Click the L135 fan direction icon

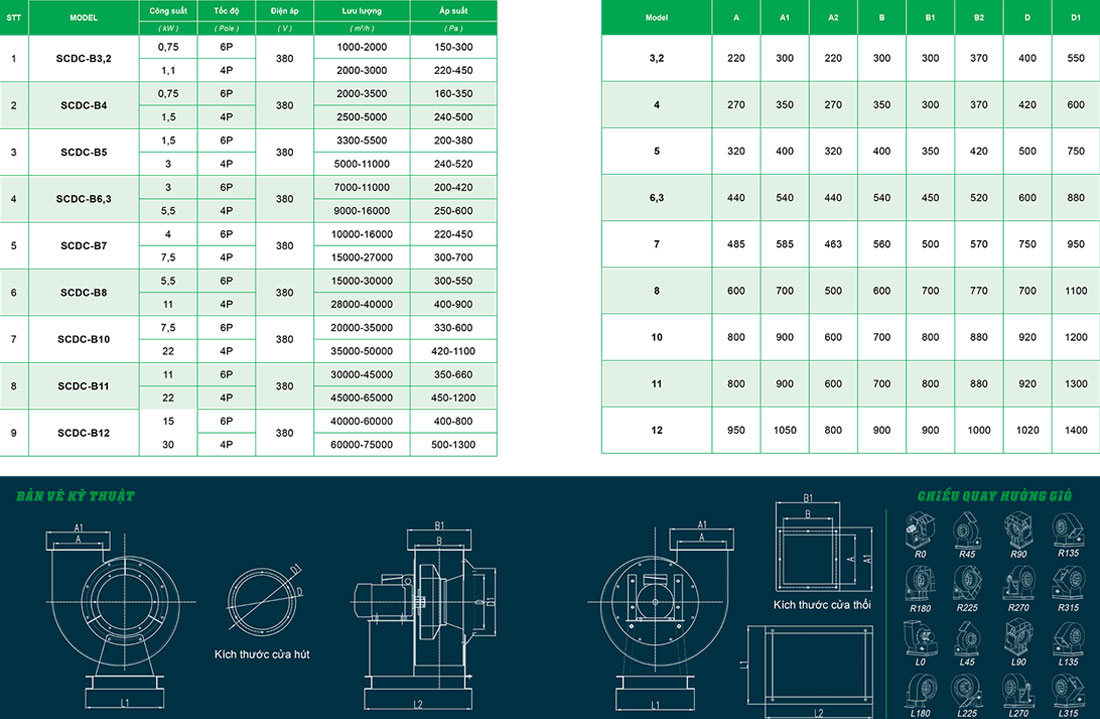tap(1068, 639)
